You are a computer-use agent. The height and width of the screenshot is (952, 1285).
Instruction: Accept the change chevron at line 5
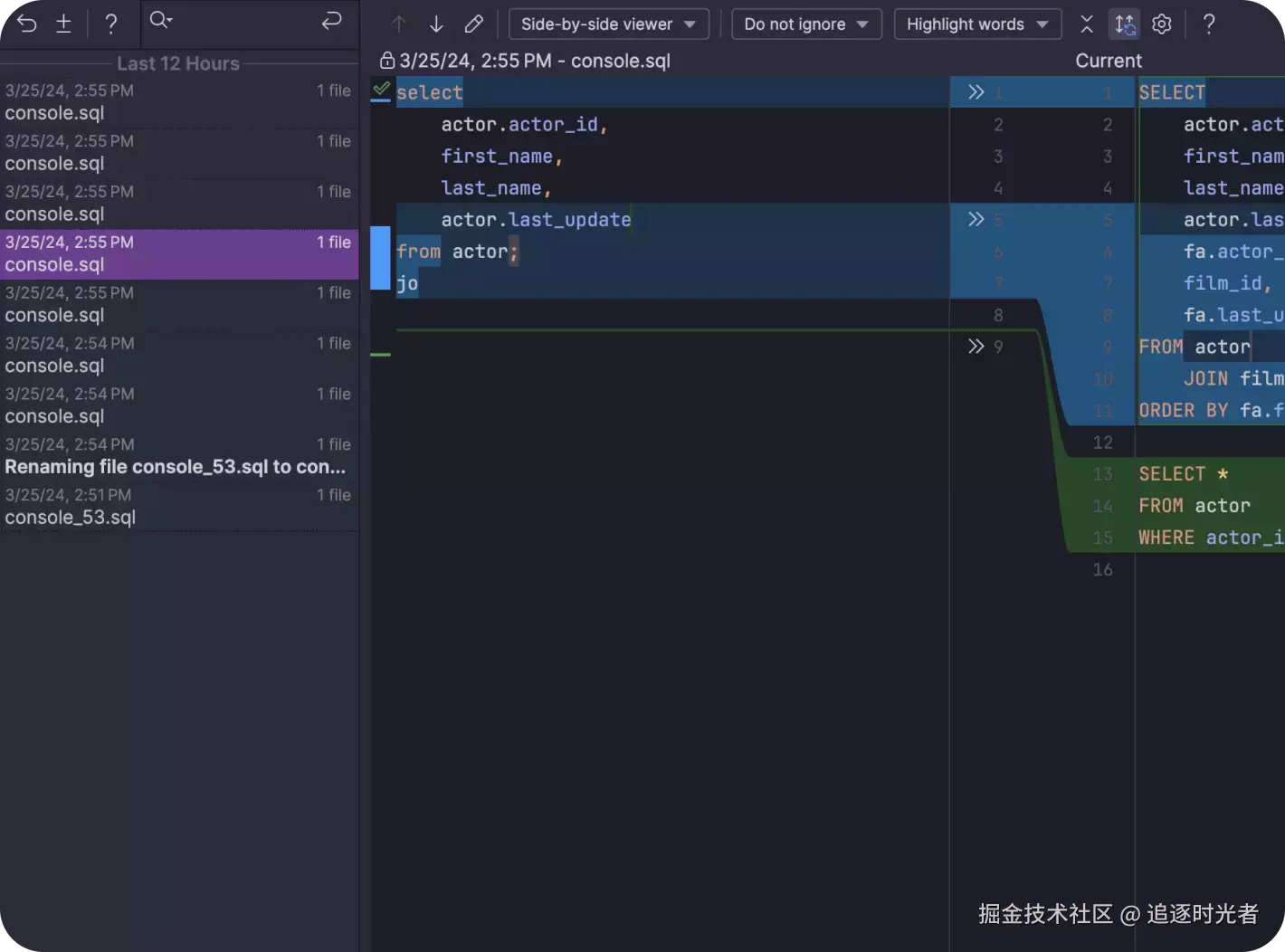click(x=976, y=219)
